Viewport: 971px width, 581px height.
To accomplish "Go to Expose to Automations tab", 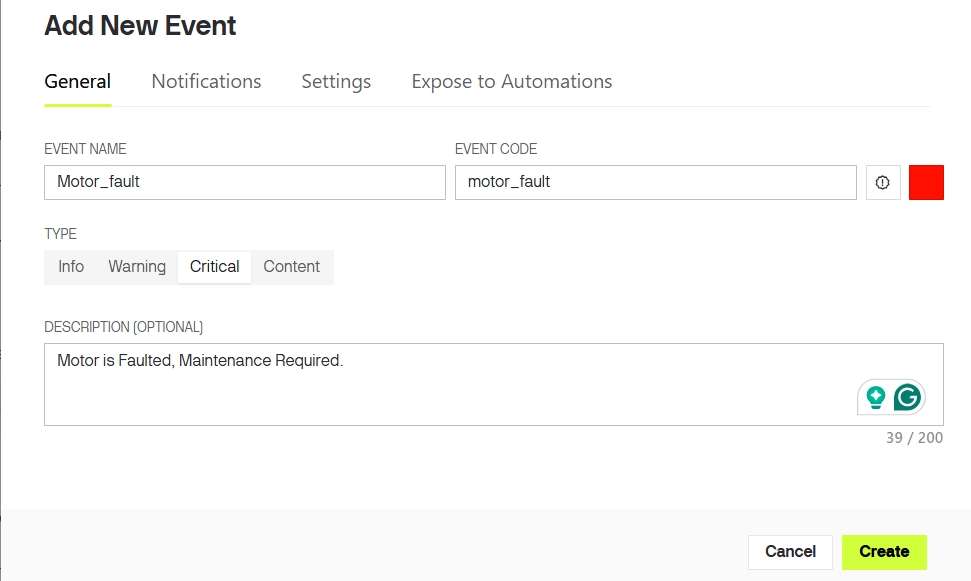I will pos(511,82).
